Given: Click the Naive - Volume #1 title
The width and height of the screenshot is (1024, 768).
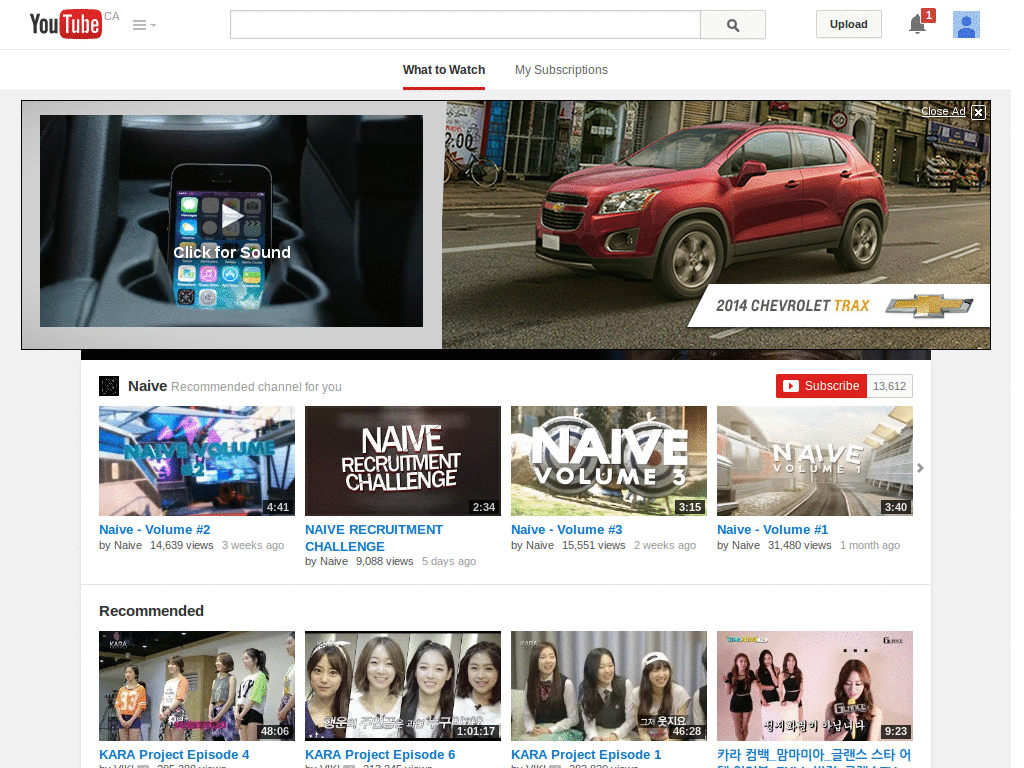Looking at the screenshot, I should coord(773,530).
